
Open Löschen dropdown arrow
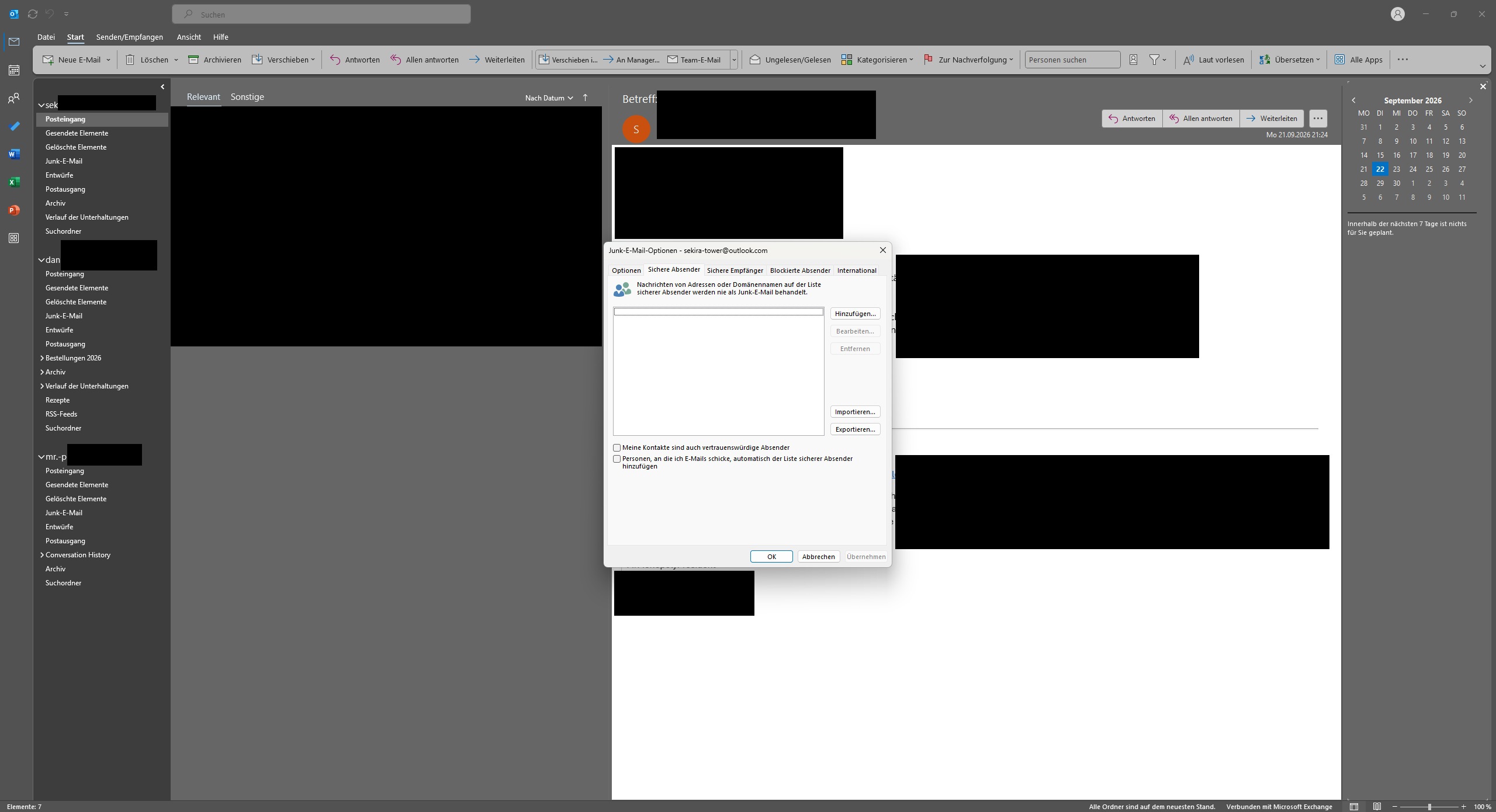pos(176,60)
